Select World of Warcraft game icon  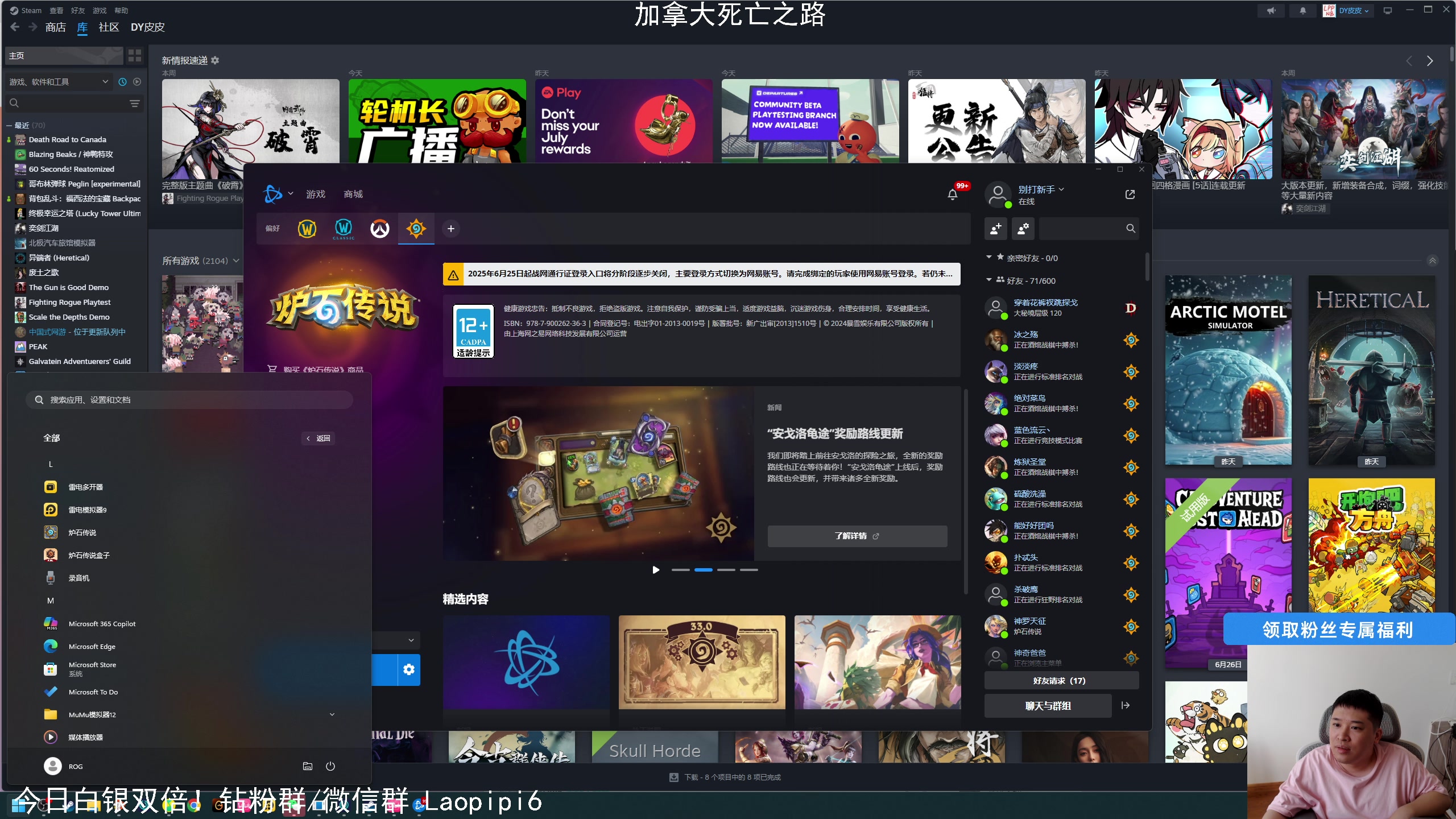(307, 229)
